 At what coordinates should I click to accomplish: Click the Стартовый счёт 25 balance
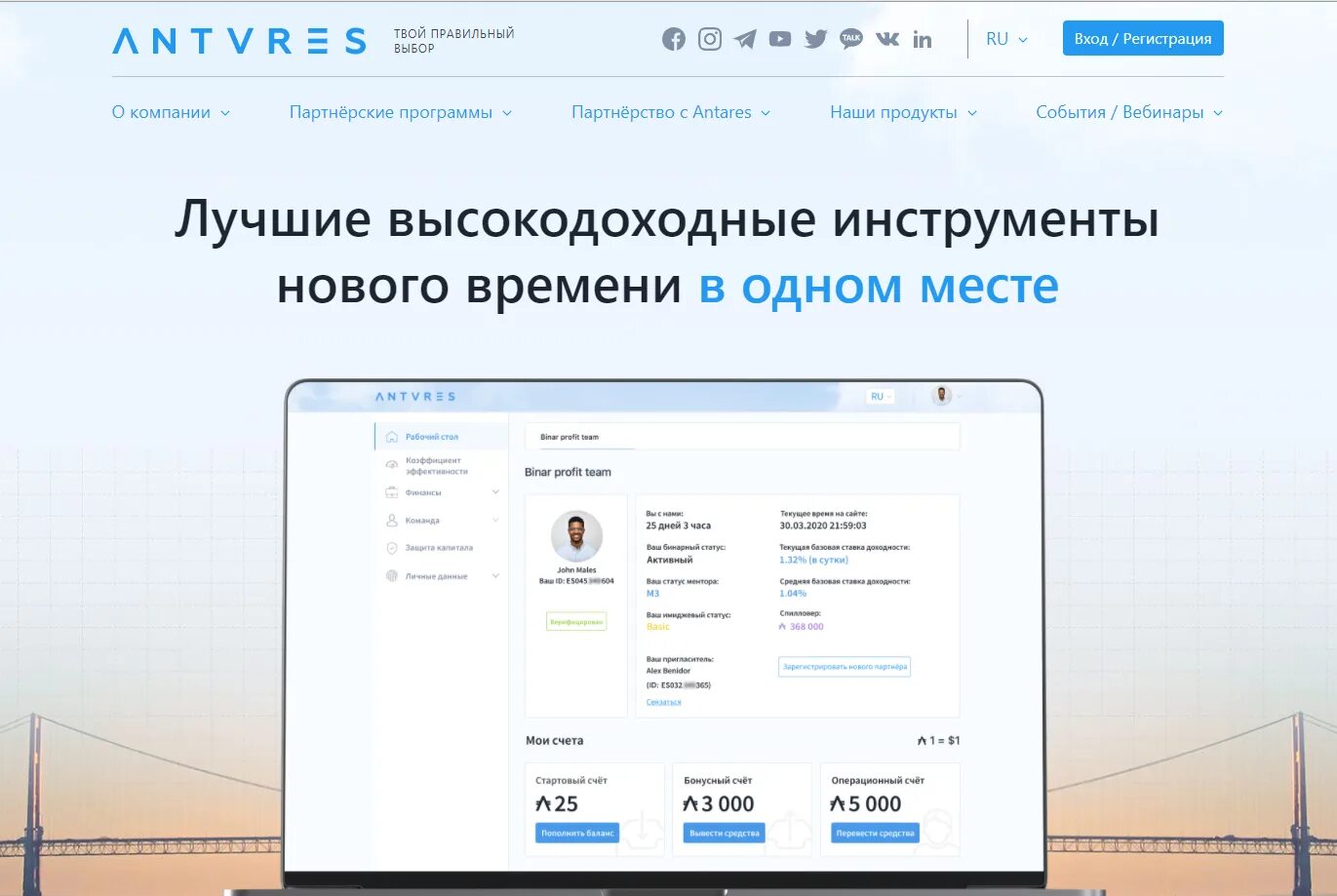point(557,804)
